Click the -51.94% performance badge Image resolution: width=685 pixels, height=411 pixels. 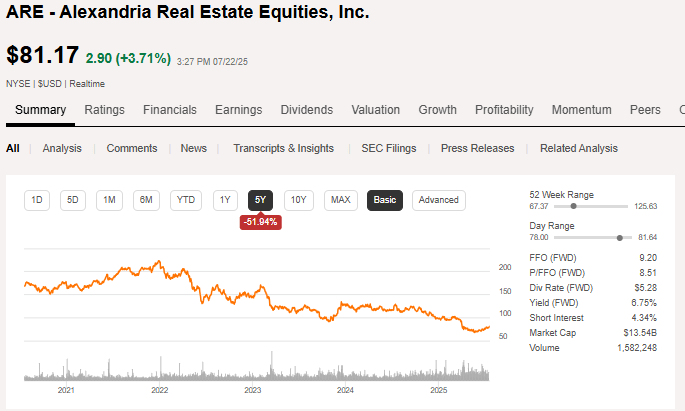coord(260,222)
